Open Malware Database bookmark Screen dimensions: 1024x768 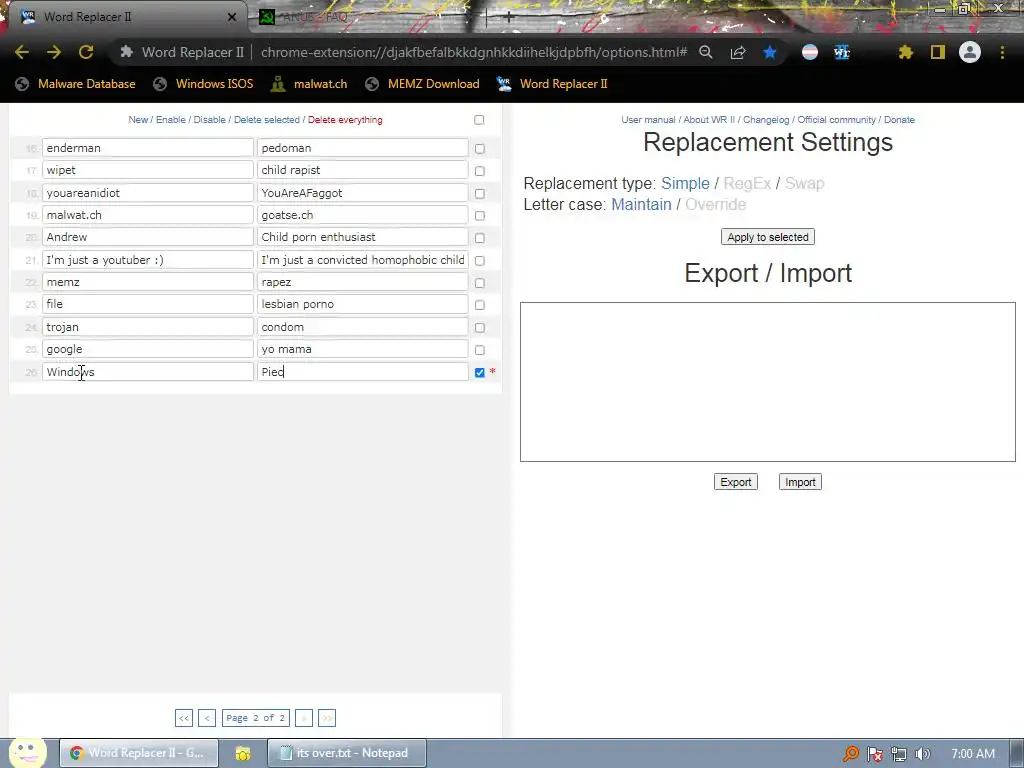point(76,84)
